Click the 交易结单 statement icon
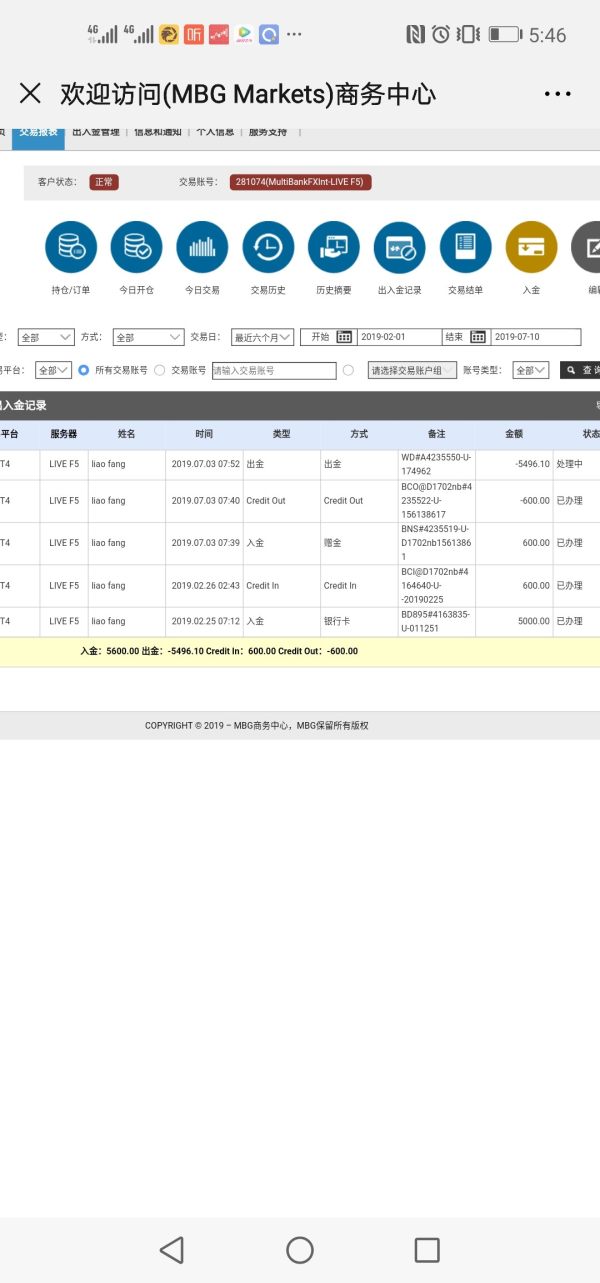This screenshot has width=600, height=1283. coord(465,247)
